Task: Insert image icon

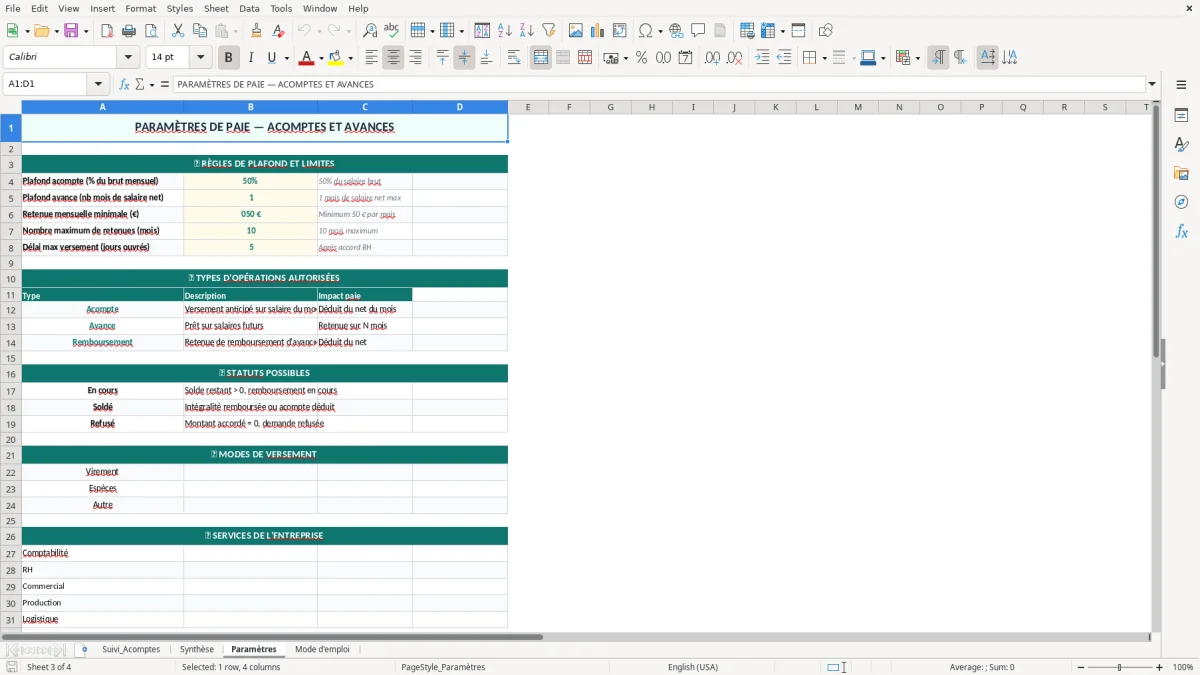Action: [576, 31]
